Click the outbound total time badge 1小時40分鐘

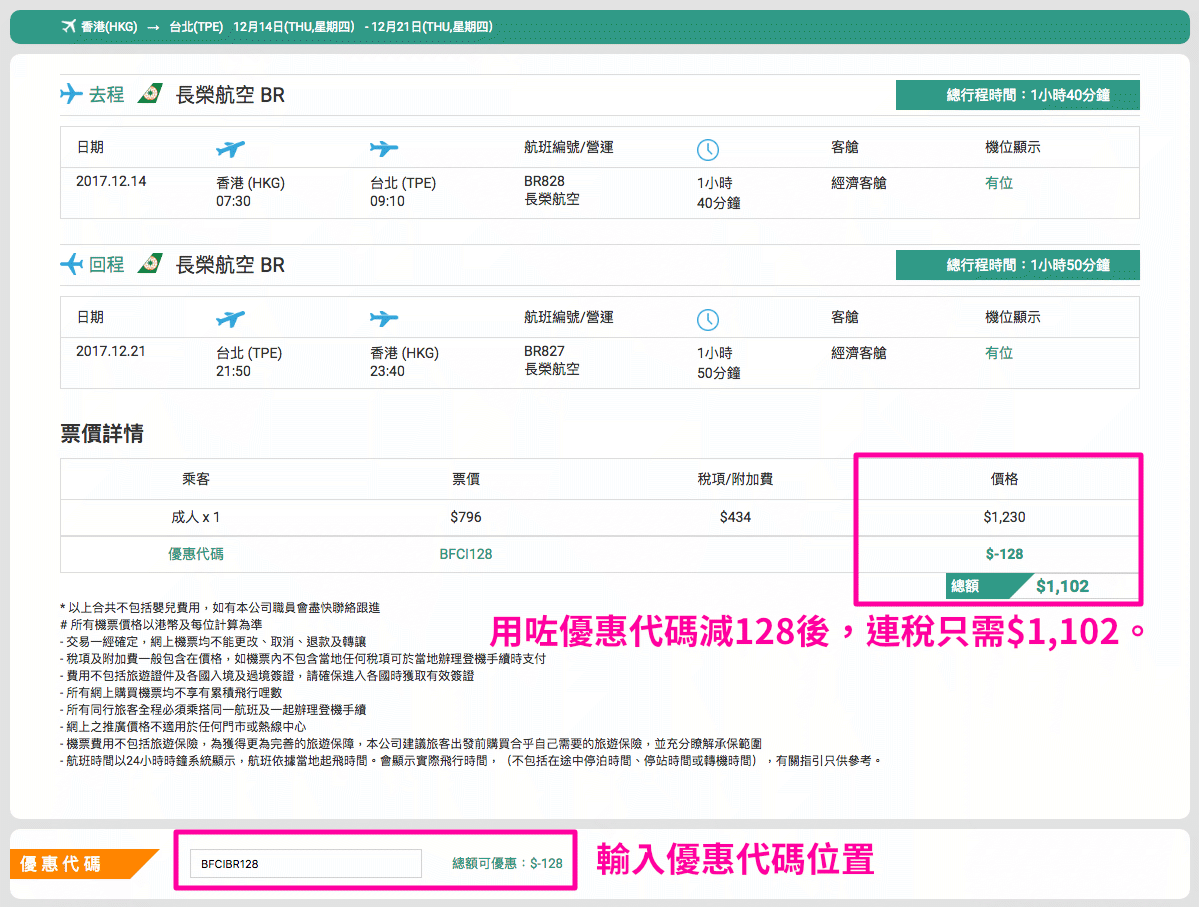[x=1018, y=95]
